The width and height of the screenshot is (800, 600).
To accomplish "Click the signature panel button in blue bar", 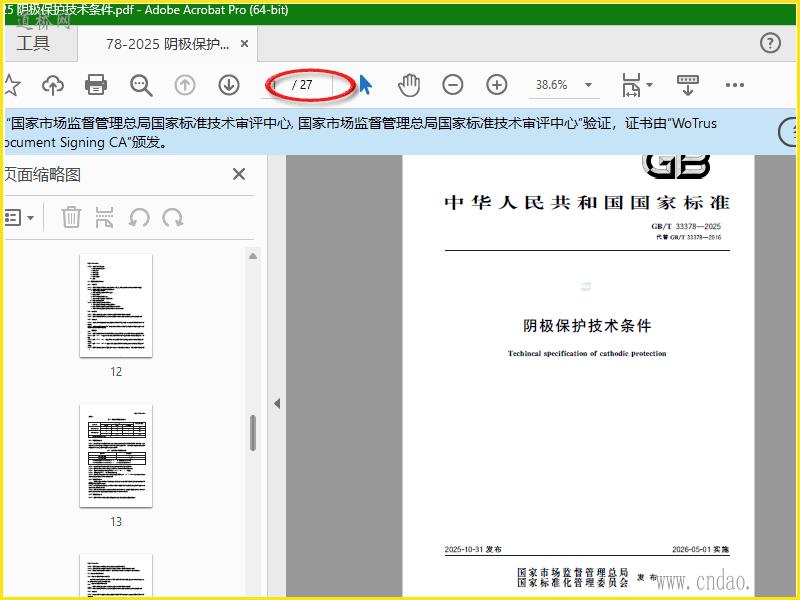I will coord(789,132).
